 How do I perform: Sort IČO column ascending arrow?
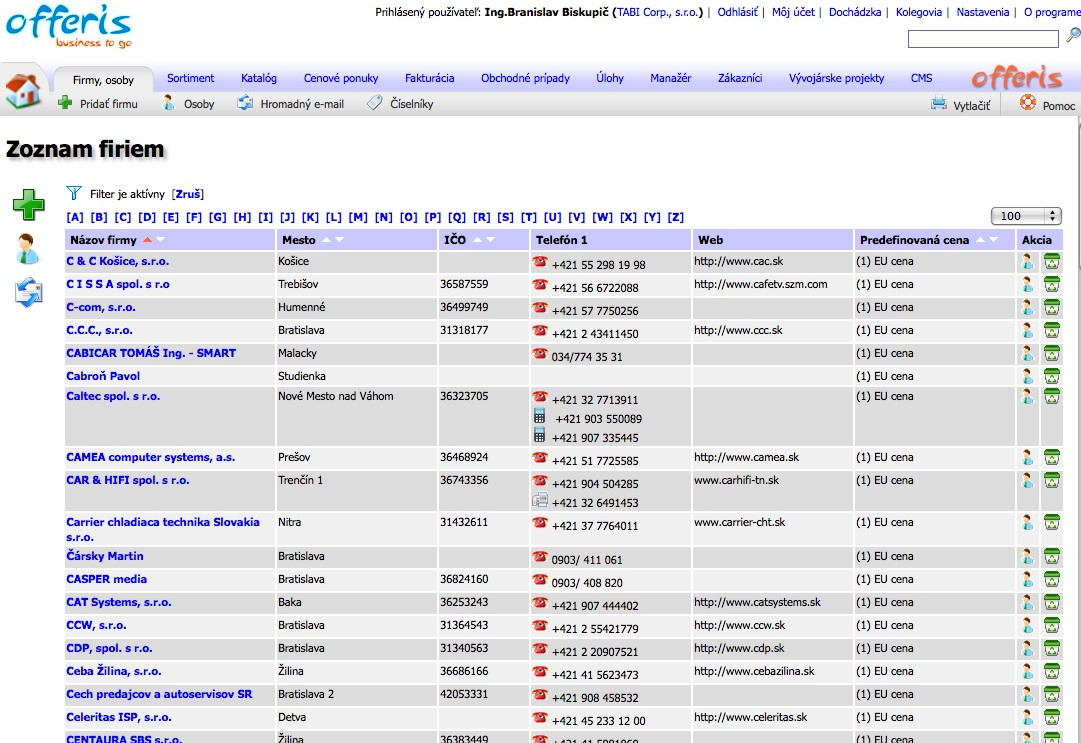477,240
